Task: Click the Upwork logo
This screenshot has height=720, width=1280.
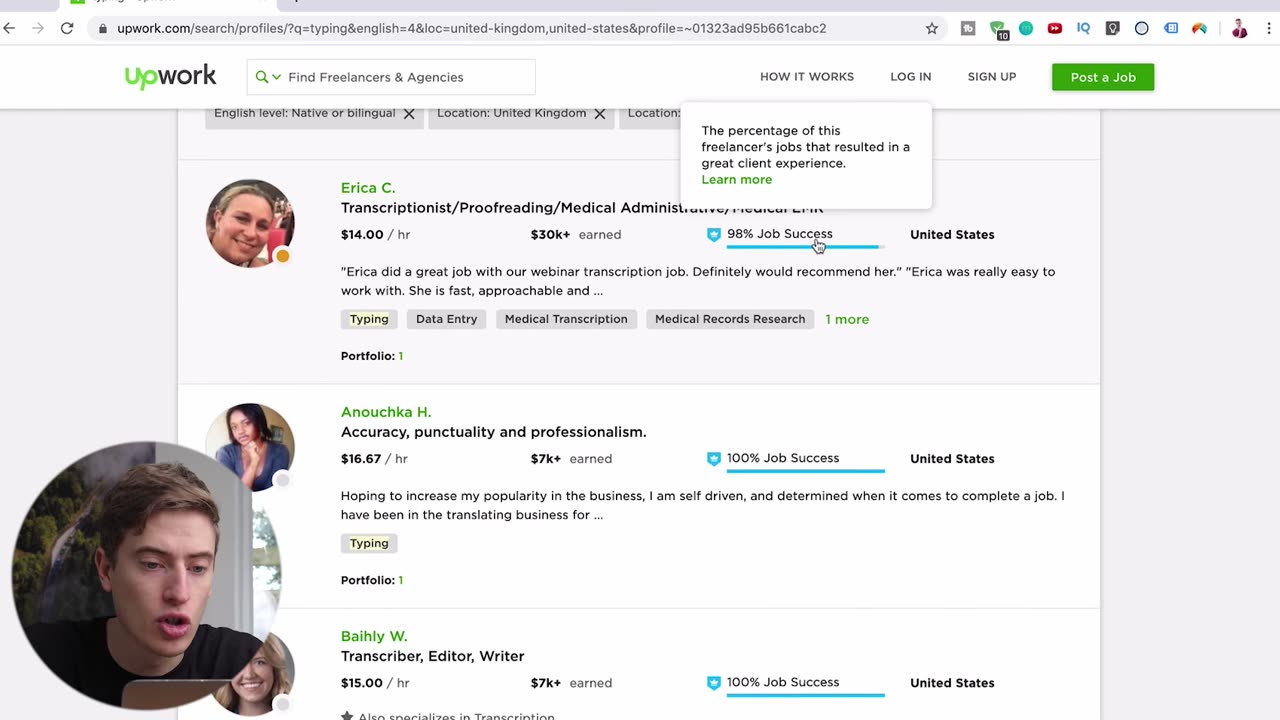Action: [x=170, y=76]
